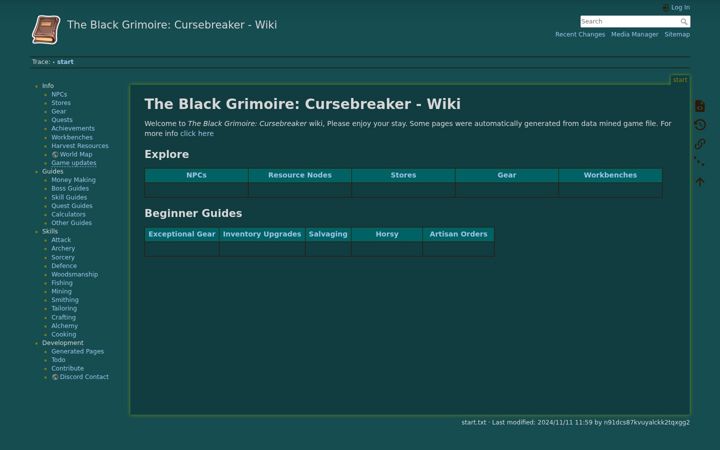Focus the Search input field
The height and width of the screenshot is (450, 720).
click(635, 22)
